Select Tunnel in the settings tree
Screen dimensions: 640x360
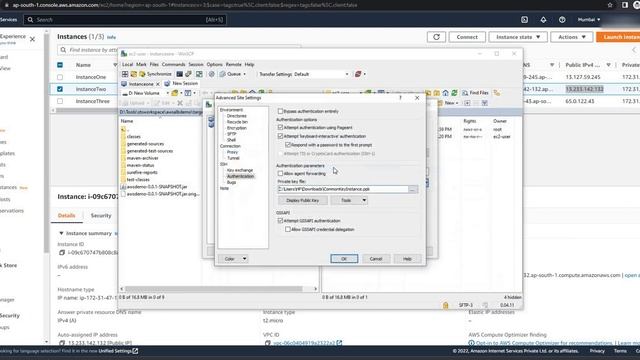pos(233,158)
